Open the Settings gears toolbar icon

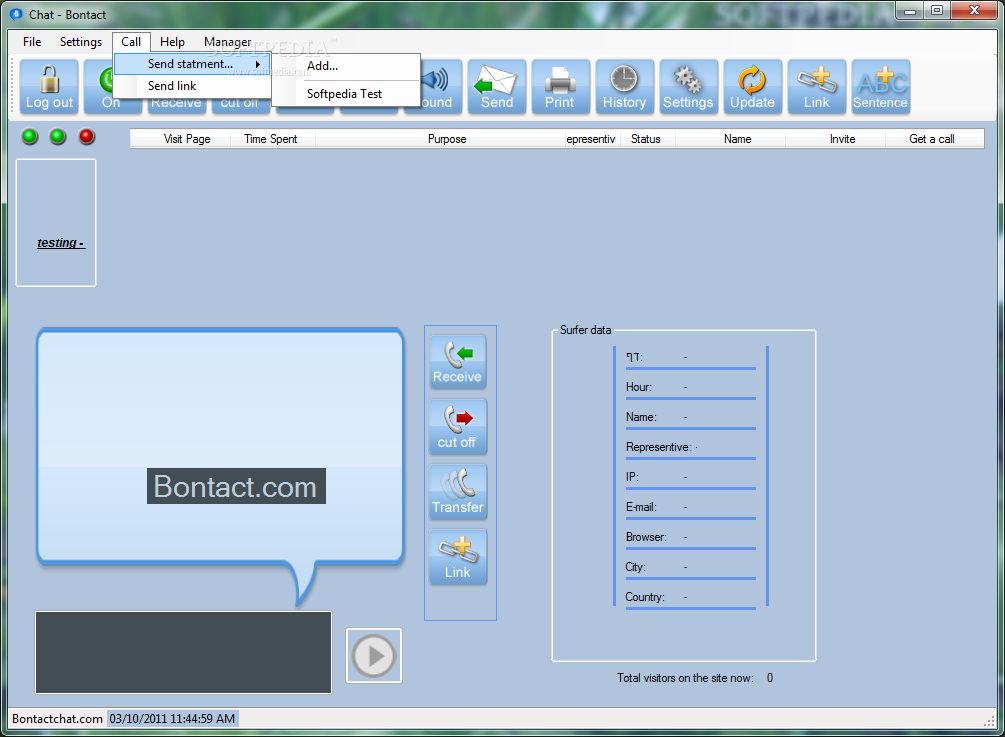[688, 87]
